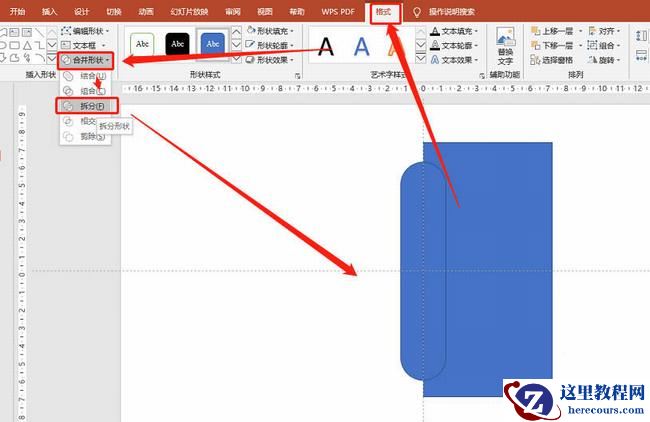Open the 合并形状 merge shapes dropdown
650x422 pixels.
coord(86,60)
